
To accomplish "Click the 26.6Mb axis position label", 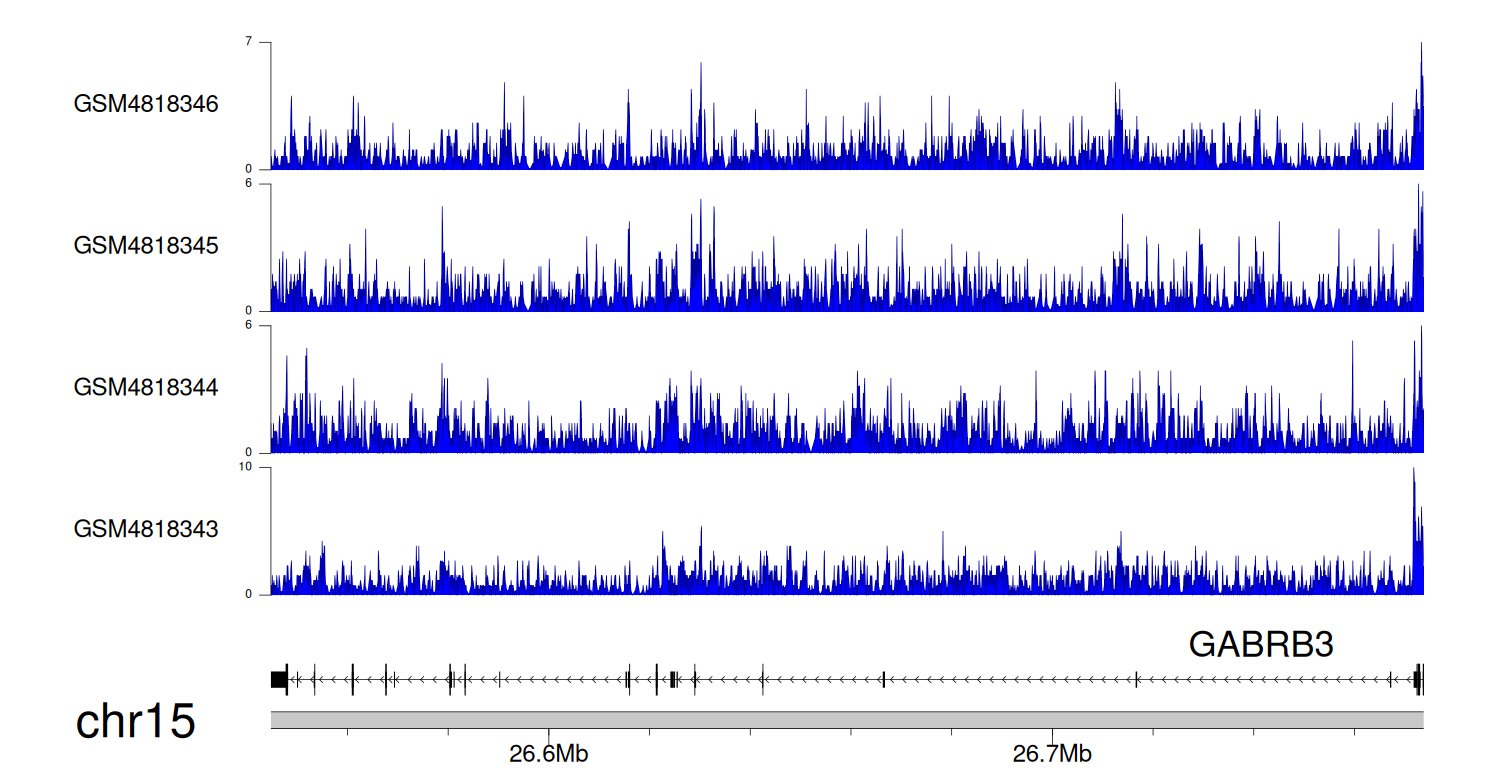I will pyautogui.click(x=549, y=754).
